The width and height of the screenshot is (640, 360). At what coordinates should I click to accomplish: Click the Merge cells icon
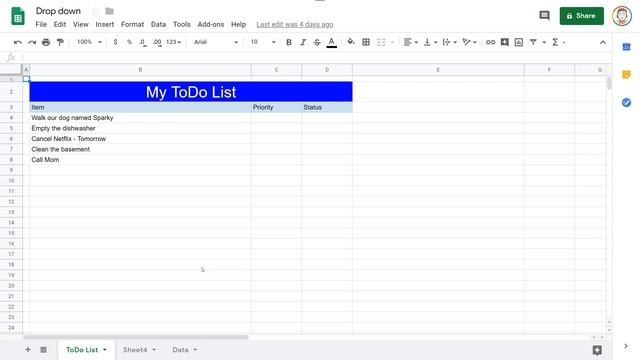click(x=381, y=42)
